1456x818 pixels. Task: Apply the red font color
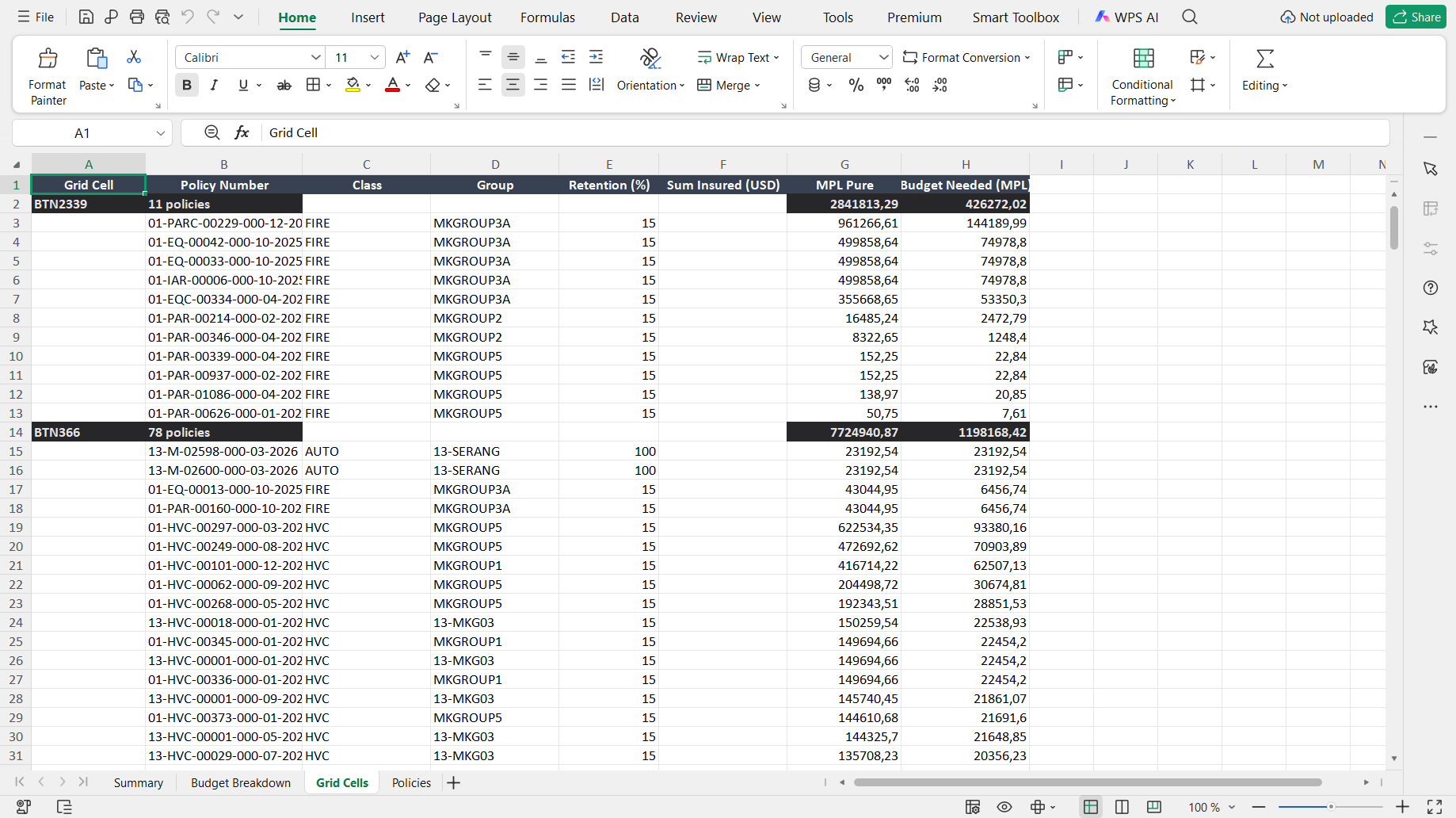click(x=392, y=85)
